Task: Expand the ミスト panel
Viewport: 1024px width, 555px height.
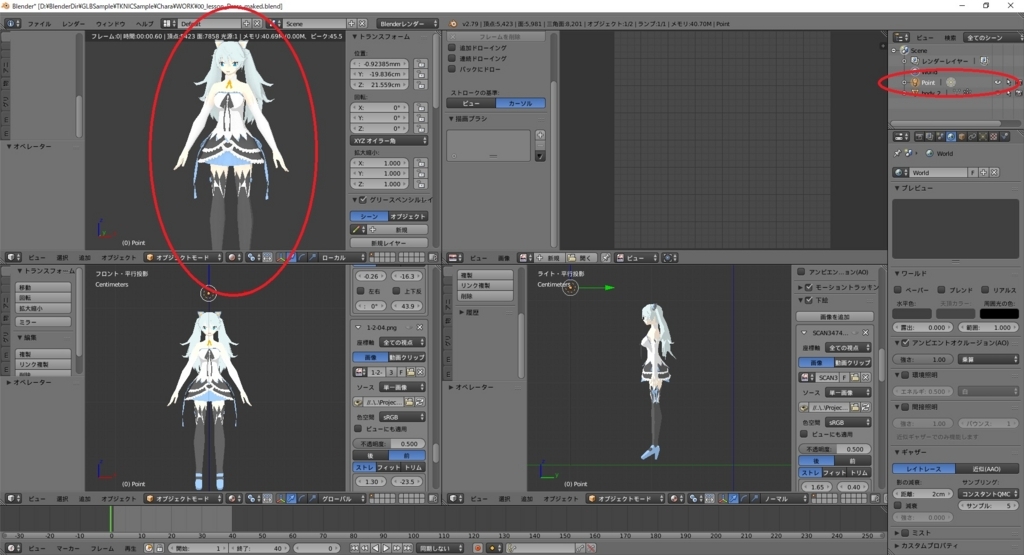Action: 898,533
